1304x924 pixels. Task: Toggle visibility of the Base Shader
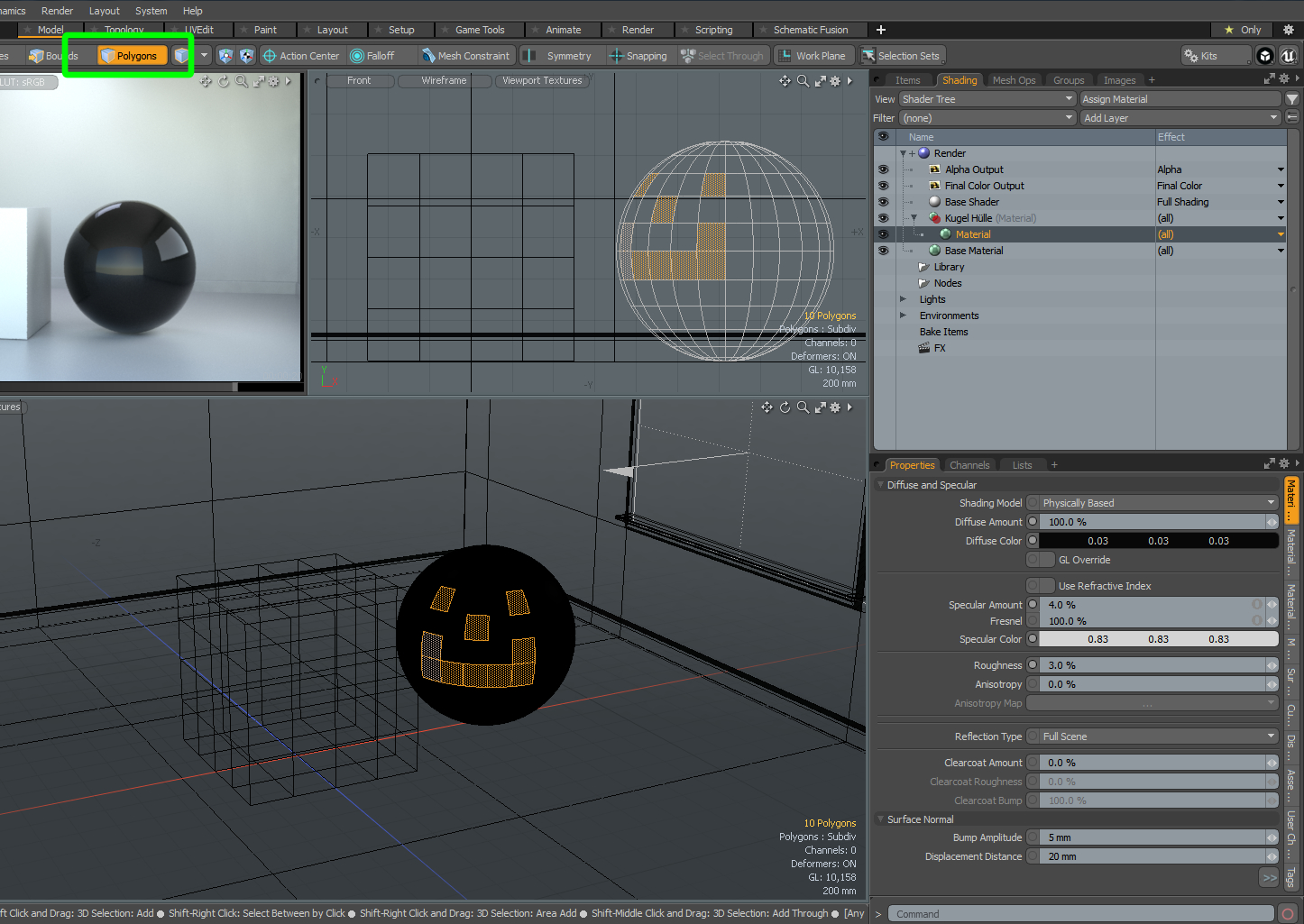click(x=883, y=202)
